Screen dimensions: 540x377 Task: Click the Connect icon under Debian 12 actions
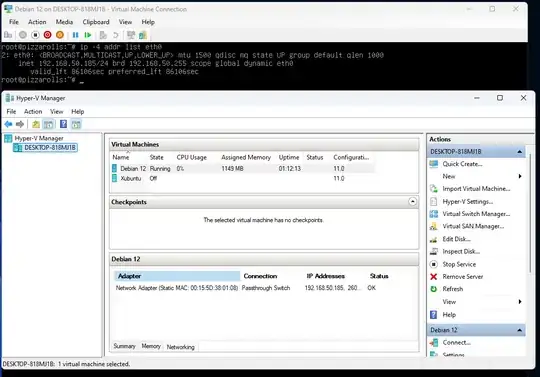(x=434, y=343)
